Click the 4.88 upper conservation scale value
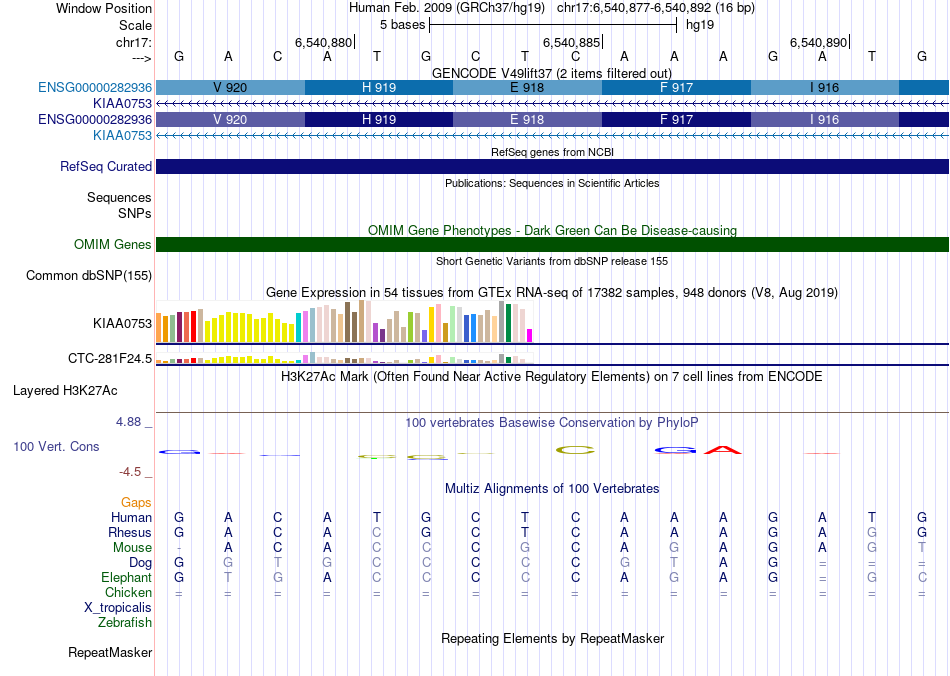 (x=128, y=422)
